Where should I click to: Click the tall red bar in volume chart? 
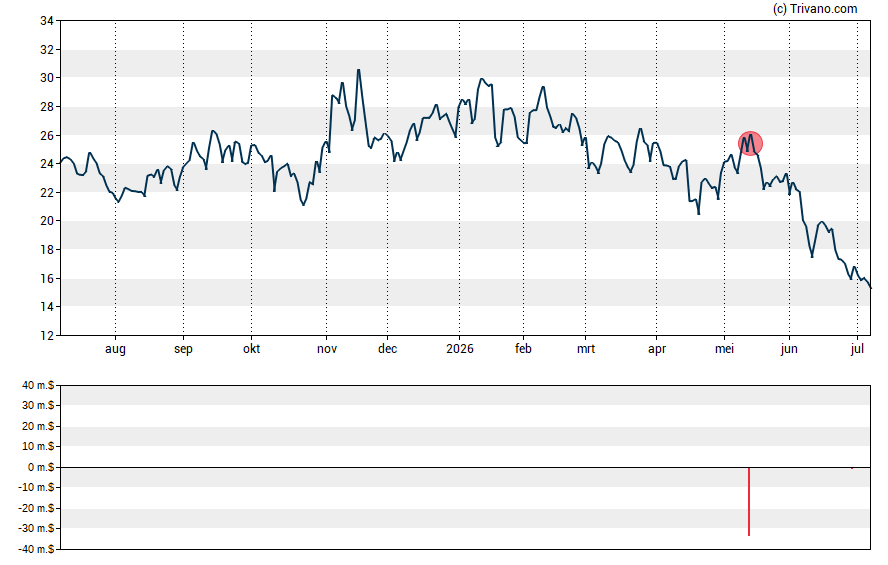[x=749, y=501]
